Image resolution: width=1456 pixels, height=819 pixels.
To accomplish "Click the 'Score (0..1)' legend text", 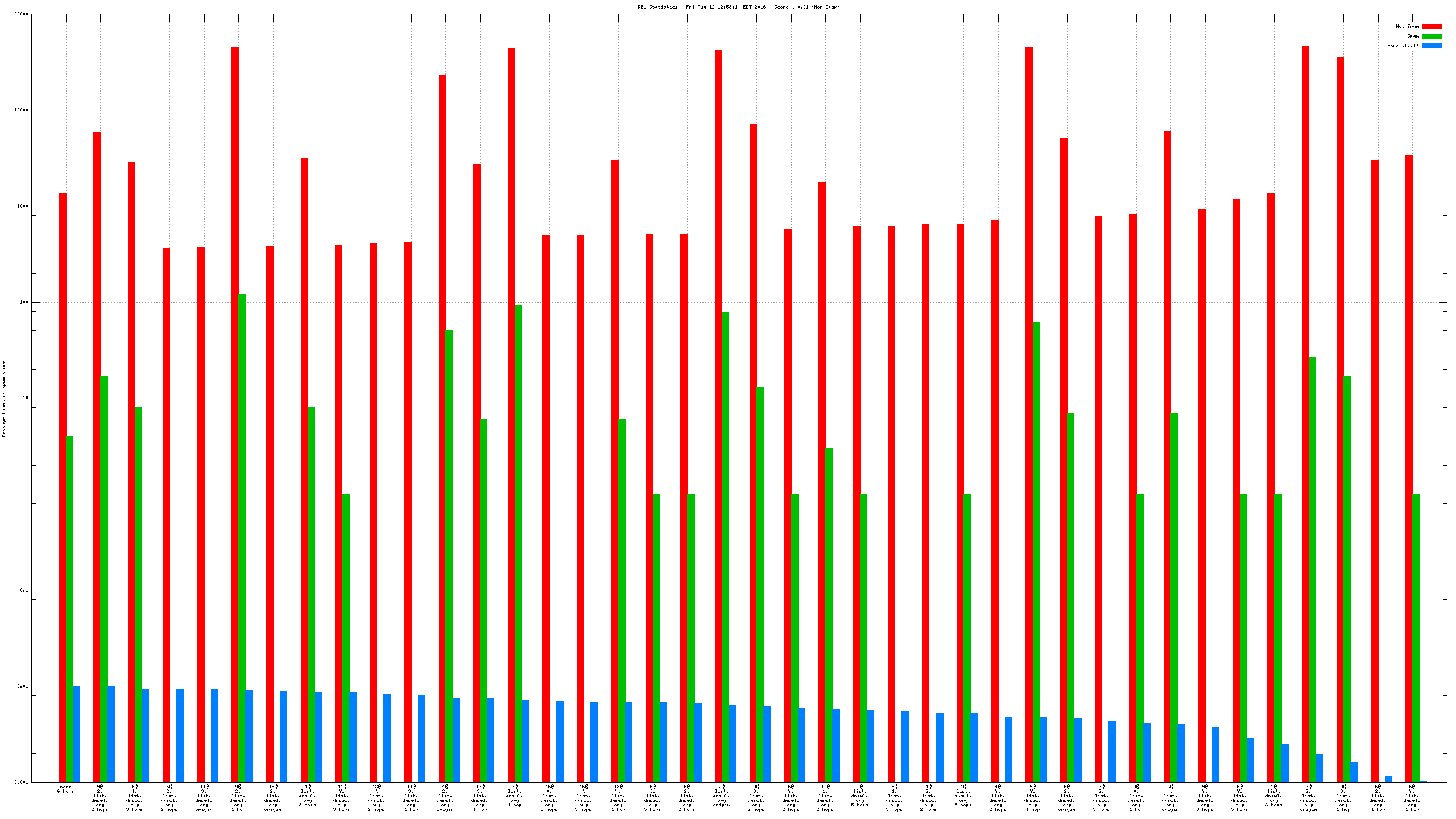I will (1401, 45).
